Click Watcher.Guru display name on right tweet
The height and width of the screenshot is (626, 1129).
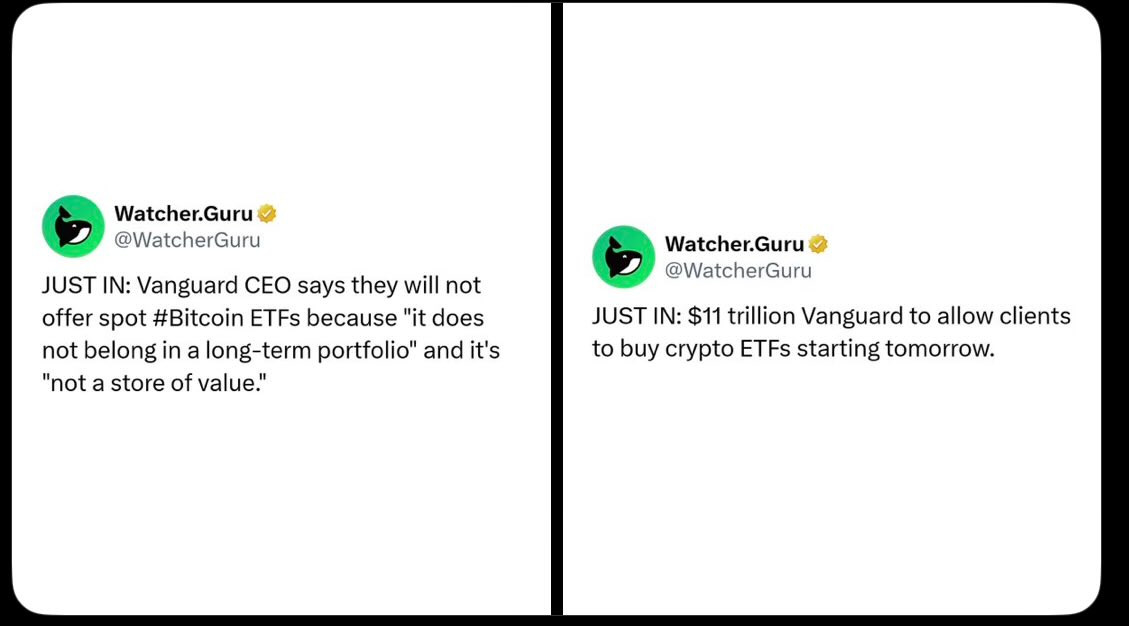[734, 244]
